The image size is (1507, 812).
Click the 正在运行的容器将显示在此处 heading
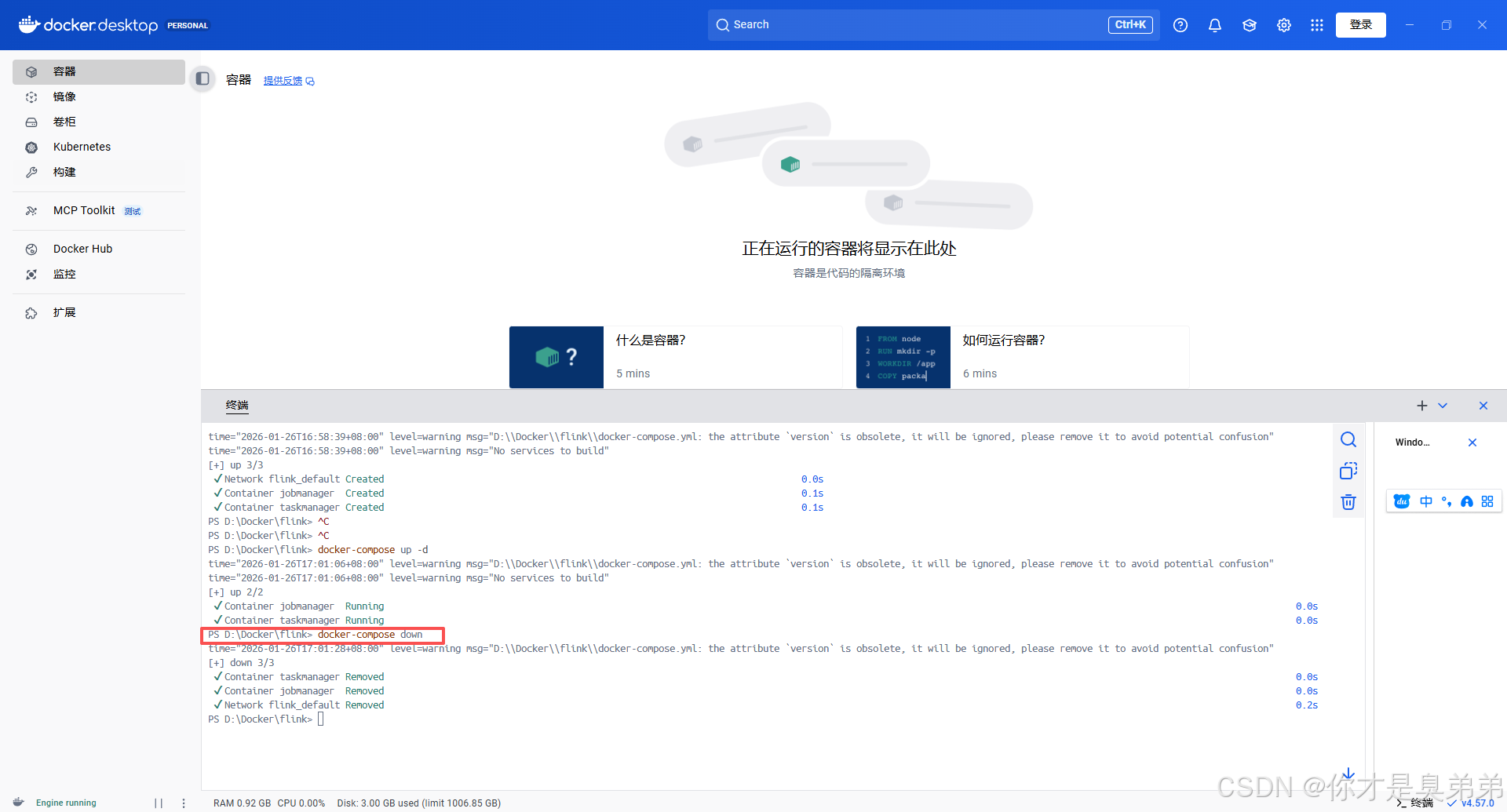(849, 249)
